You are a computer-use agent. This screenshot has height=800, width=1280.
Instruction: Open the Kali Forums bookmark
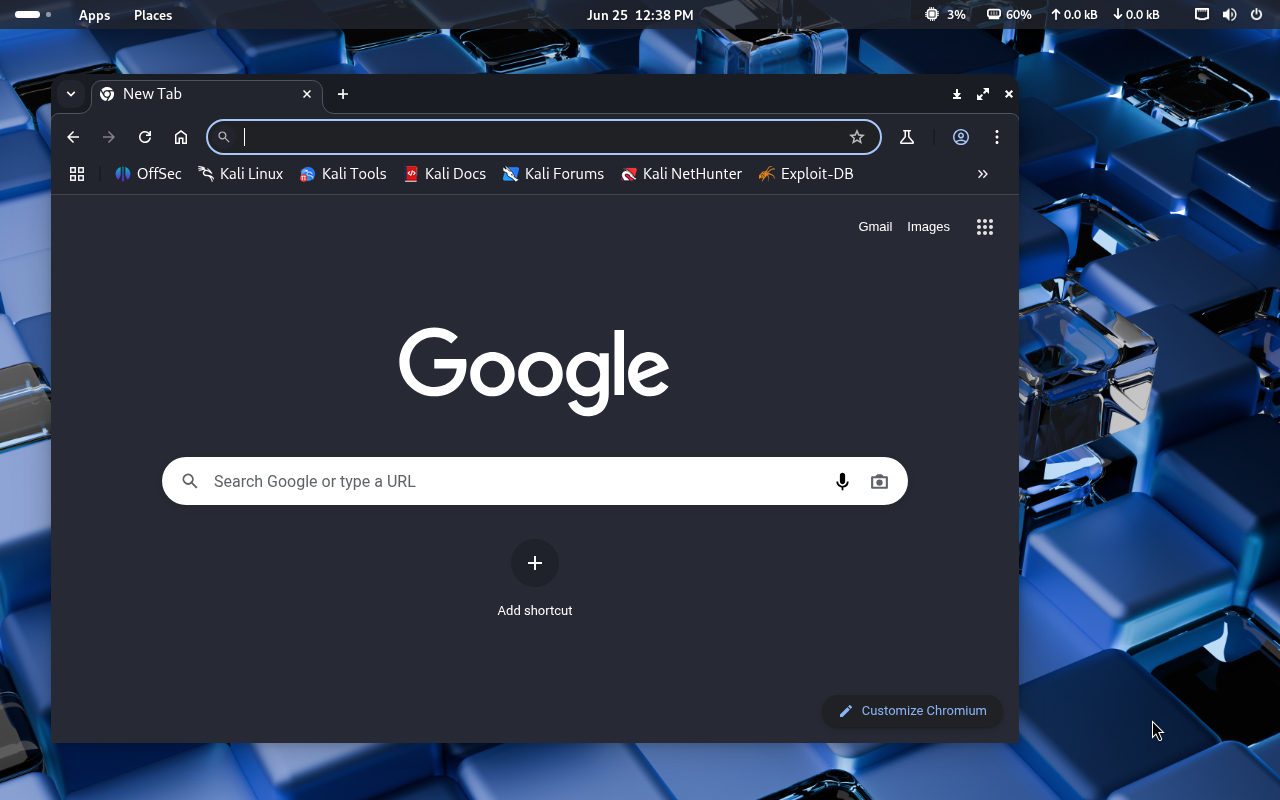pyautogui.click(x=554, y=174)
